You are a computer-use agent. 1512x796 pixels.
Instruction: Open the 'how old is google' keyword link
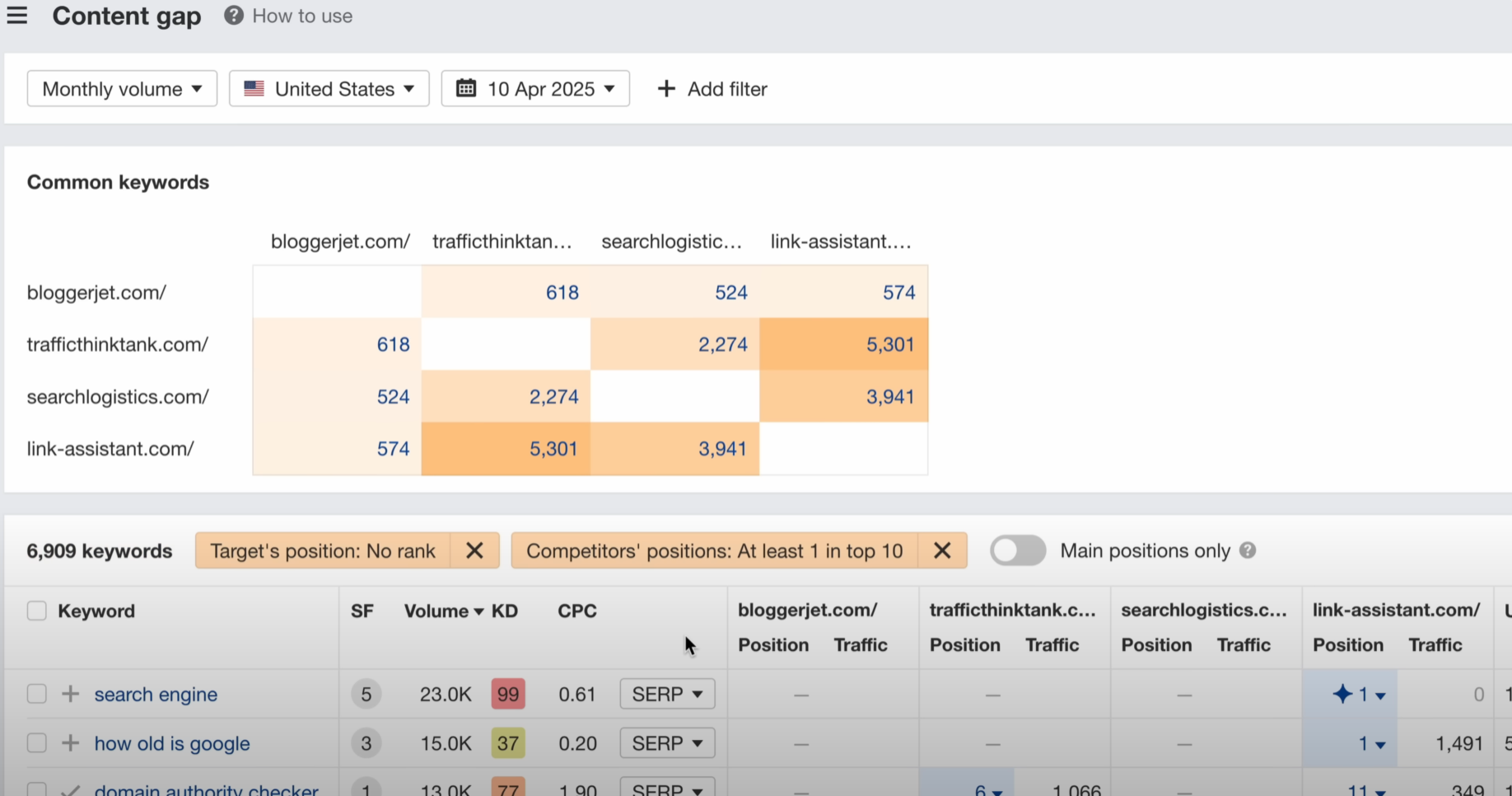pos(172,743)
